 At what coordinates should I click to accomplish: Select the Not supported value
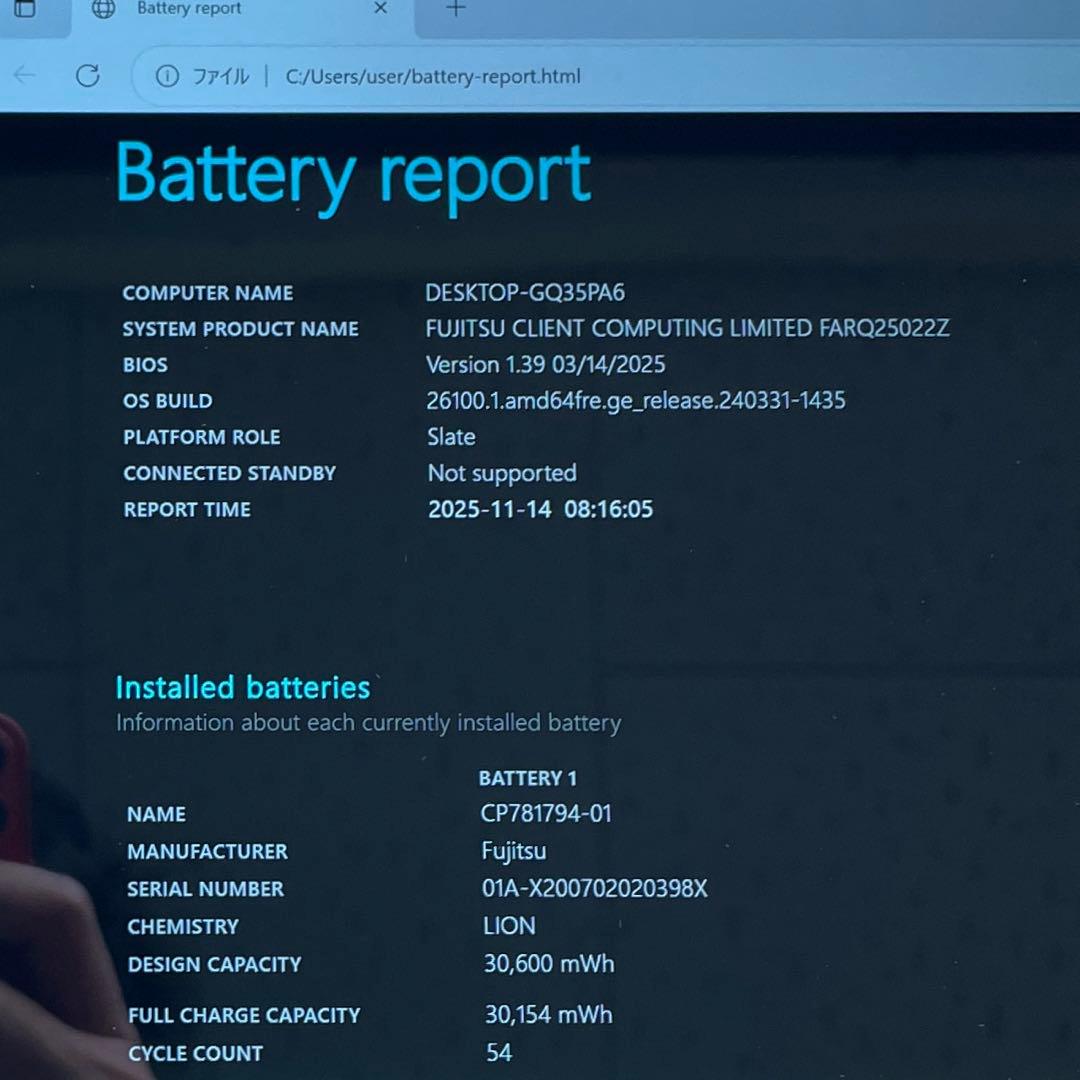point(502,474)
